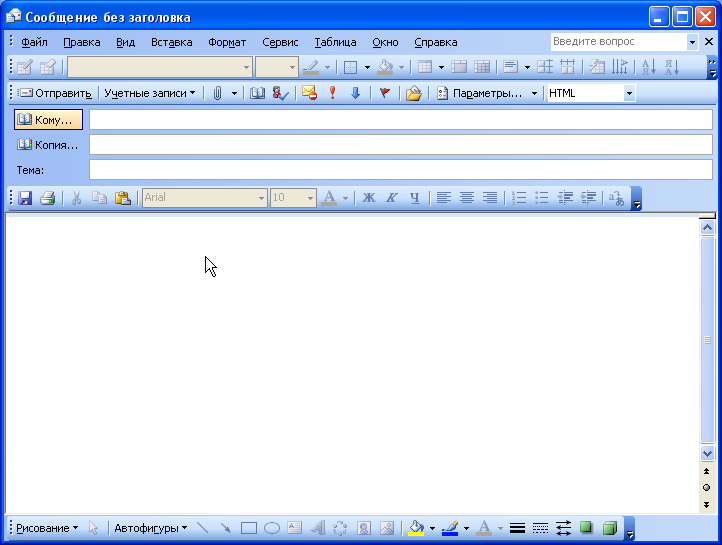The width and height of the screenshot is (722, 545).
Task: Click the Кому recipient button
Action: [48, 120]
